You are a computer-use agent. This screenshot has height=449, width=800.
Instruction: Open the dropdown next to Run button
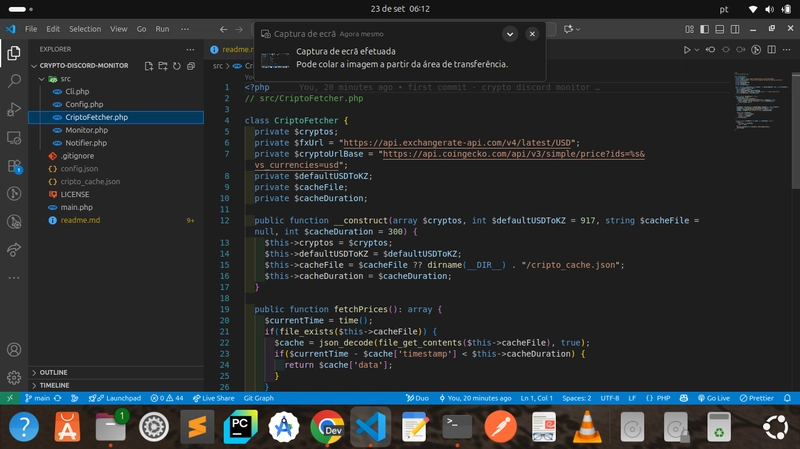coord(699,49)
